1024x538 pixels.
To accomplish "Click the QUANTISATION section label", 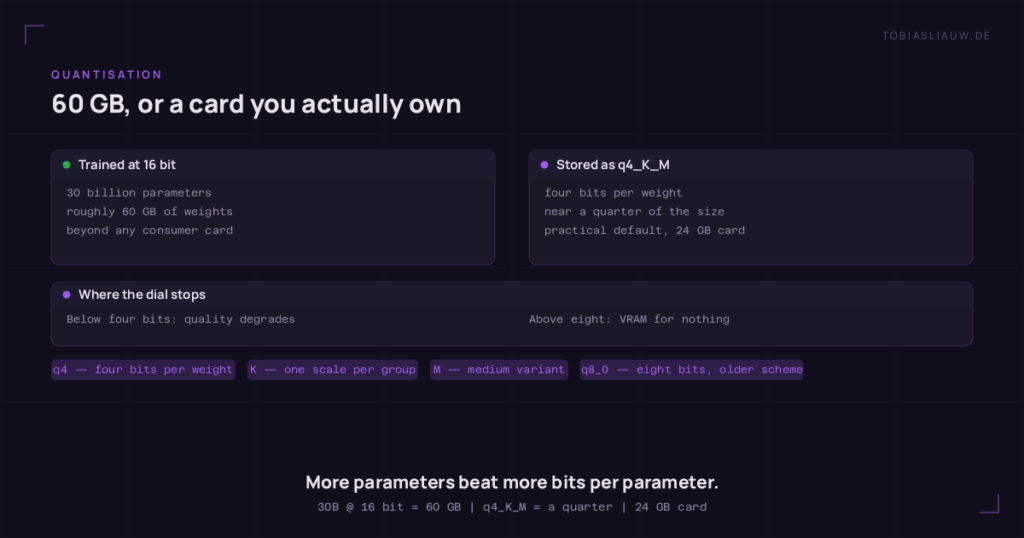I will (106, 75).
